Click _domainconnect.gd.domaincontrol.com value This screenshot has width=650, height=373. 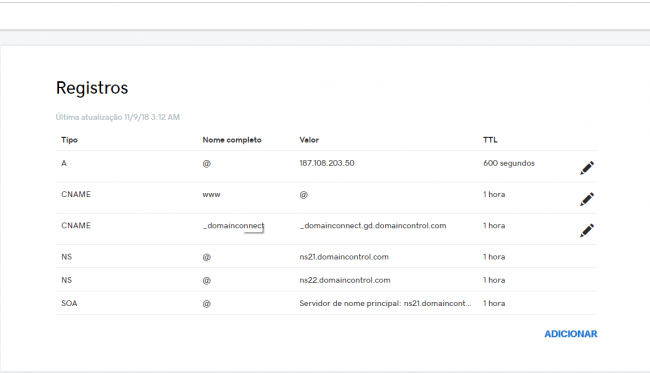373,226
